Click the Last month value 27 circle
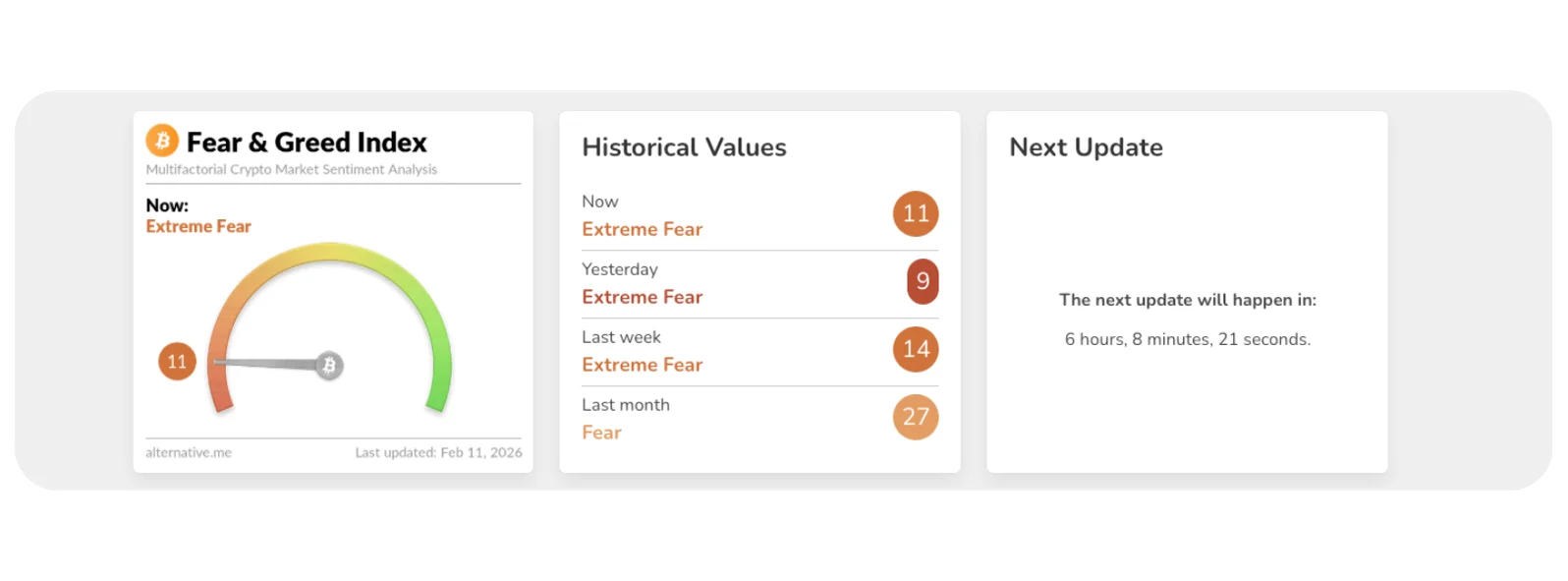1568x581 pixels. [916, 417]
